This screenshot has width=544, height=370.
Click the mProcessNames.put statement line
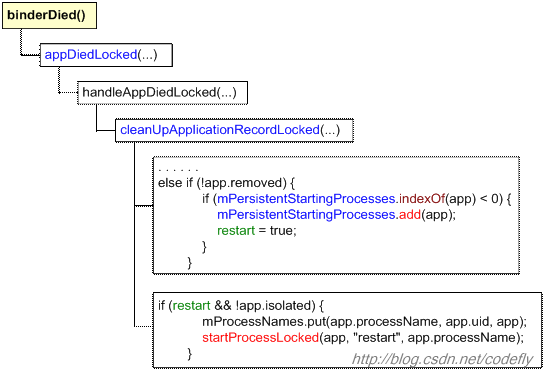click(364, 322)
